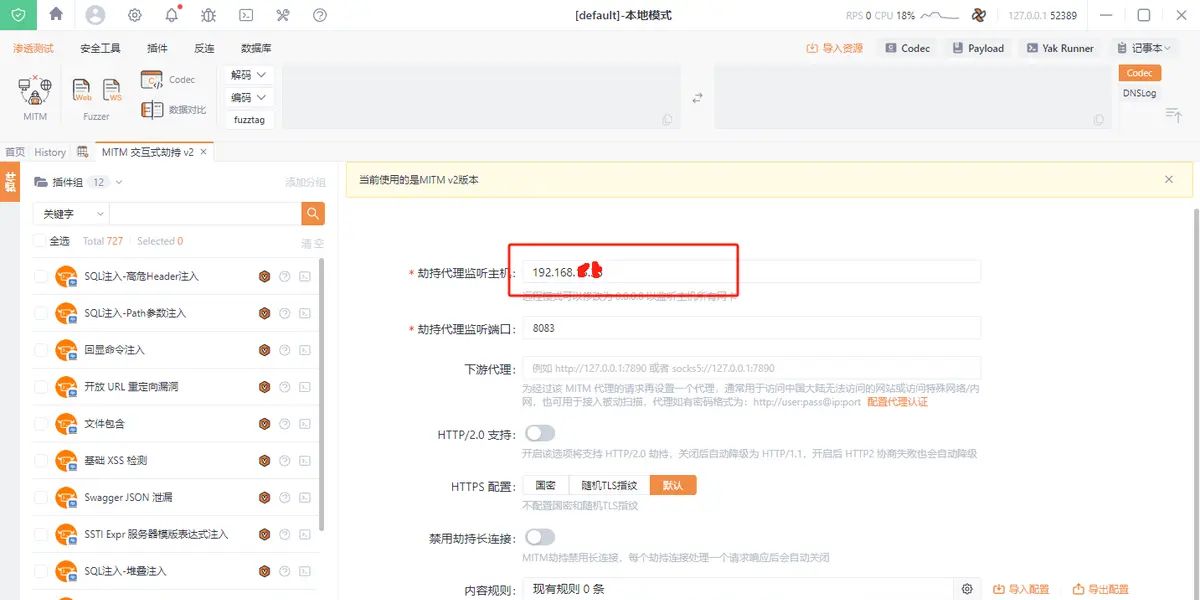Click the 劫持代理监听端口 input field
Viewport: 1200px width, 600px height.
(x=751, y=328)
